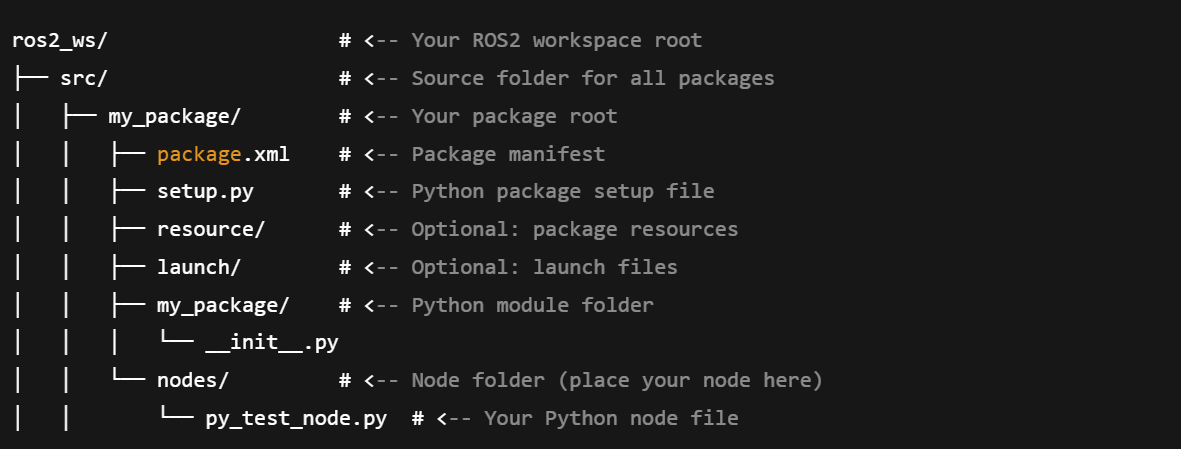Click comment 'Python package setup file'
The image size is (1181, 449).
[x=563, y=191]
